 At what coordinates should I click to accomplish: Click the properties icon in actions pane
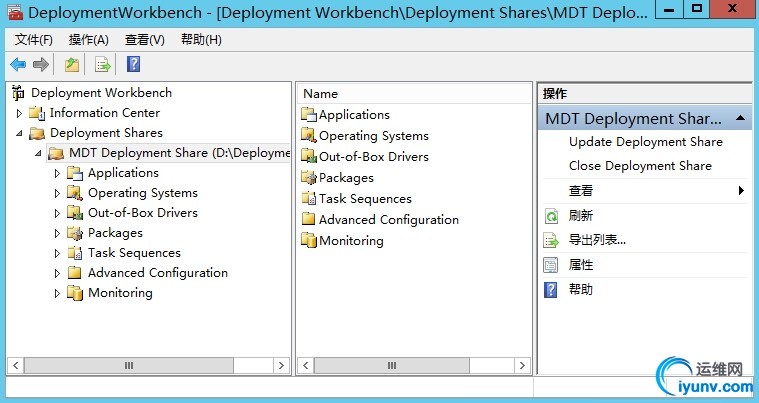[x=550, y=265]
